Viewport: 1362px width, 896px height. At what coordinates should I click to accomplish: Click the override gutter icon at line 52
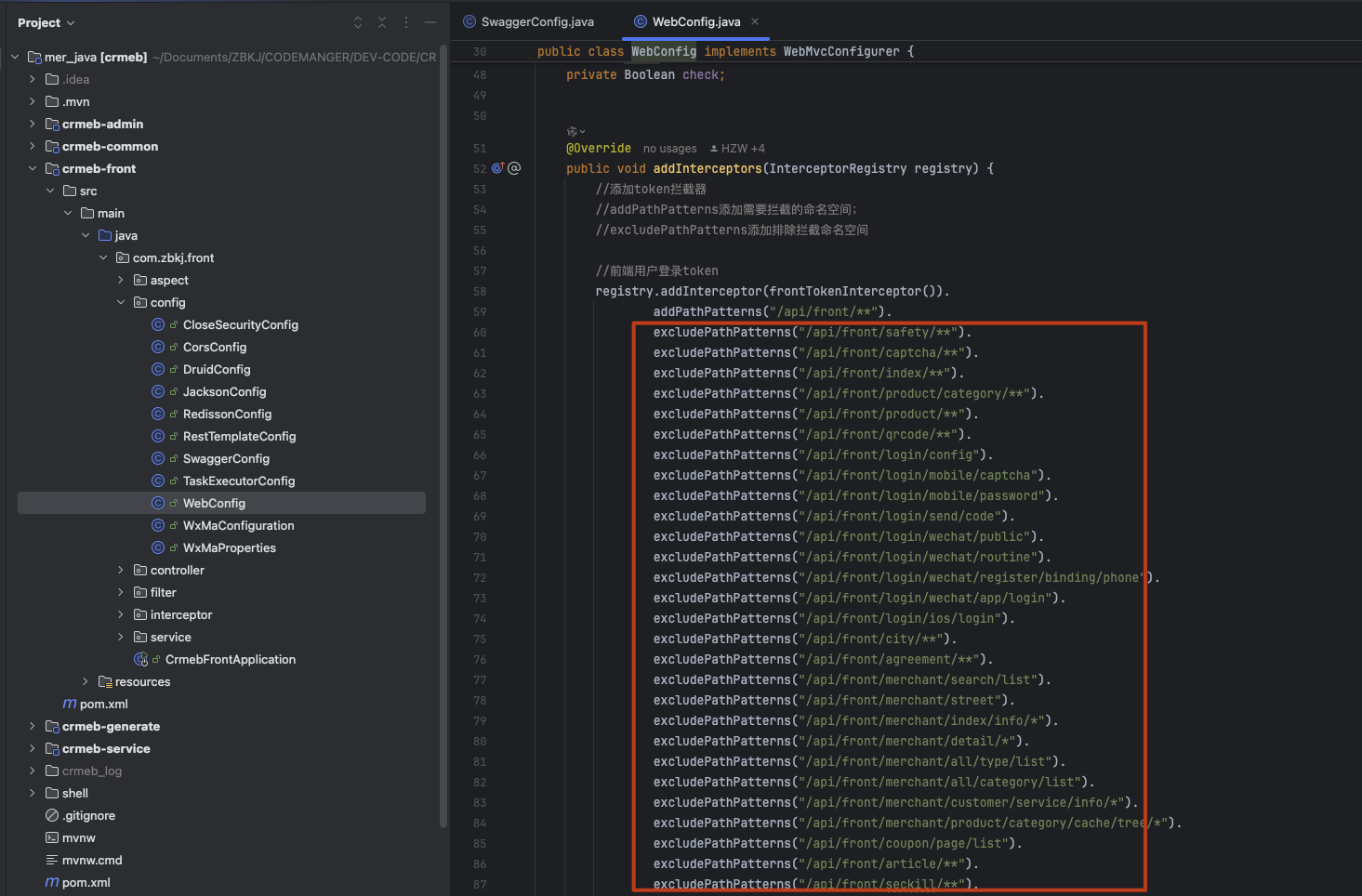497,168
